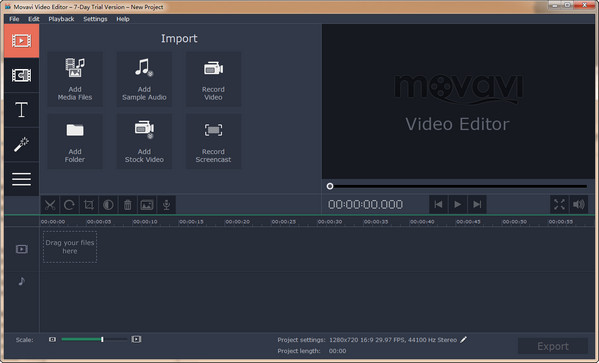The height and width of the screenshot is (363, 599).
Task: Edit project settings with the pencil icon
Action: point(463,339)
